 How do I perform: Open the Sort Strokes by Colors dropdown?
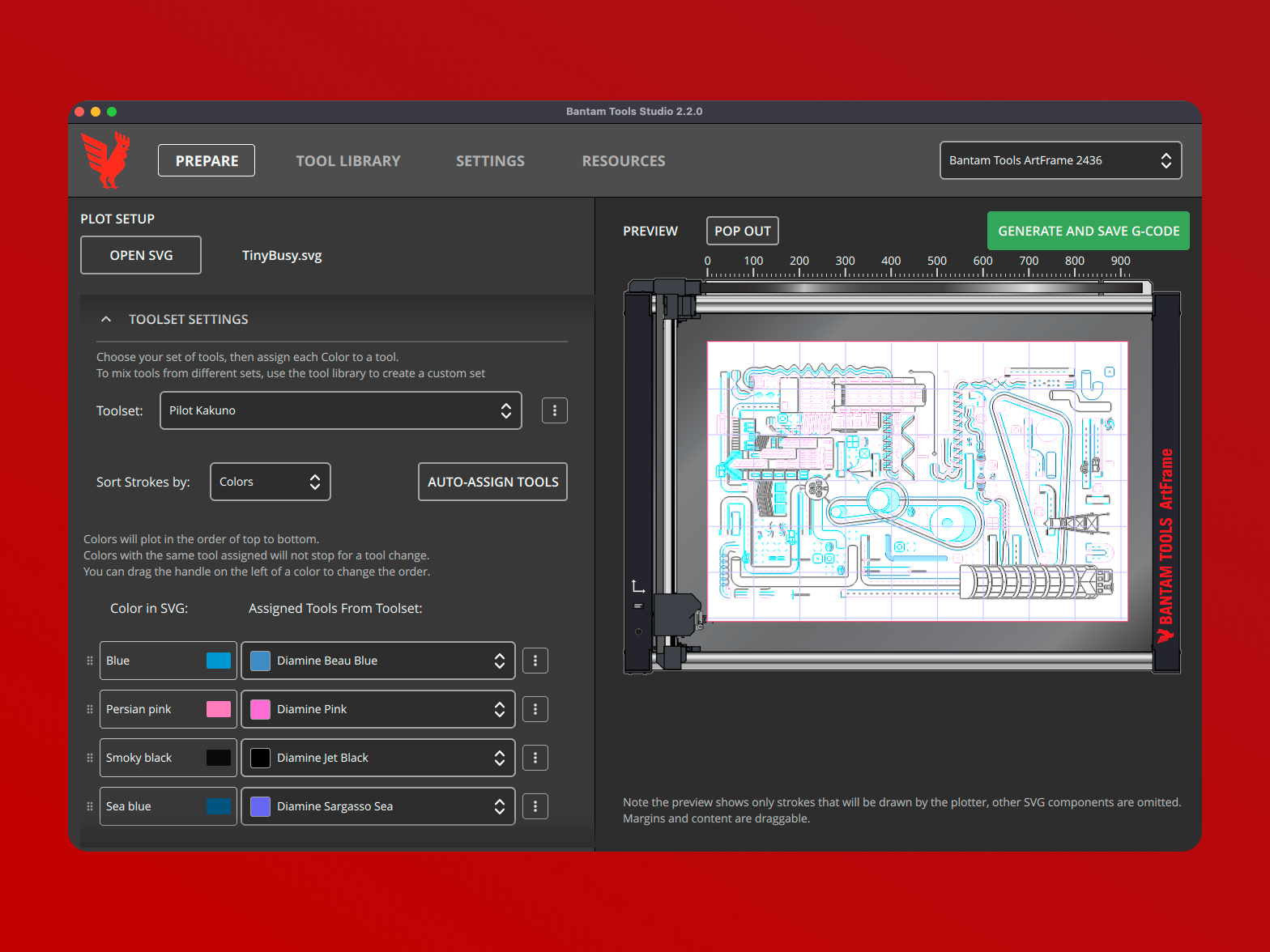tap(270, 482)
